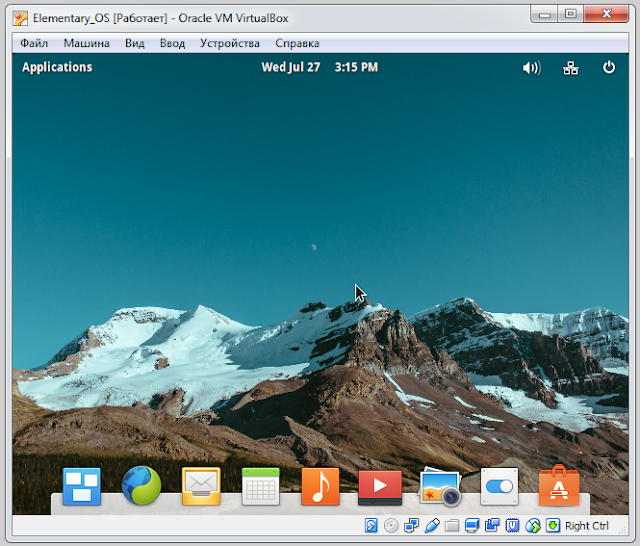
Task: Click the VirtualBox window title icon
Action: click(20, 18)
